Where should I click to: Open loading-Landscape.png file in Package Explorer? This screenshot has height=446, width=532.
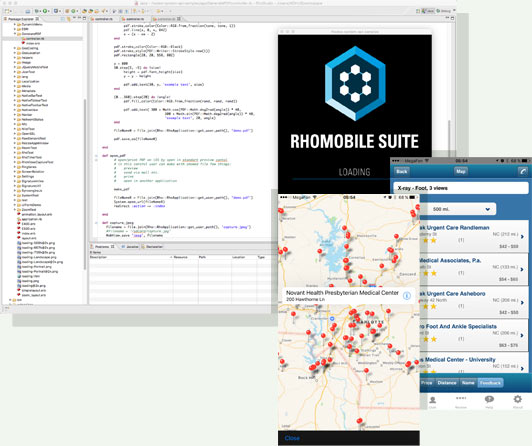[x=37, y=257]
